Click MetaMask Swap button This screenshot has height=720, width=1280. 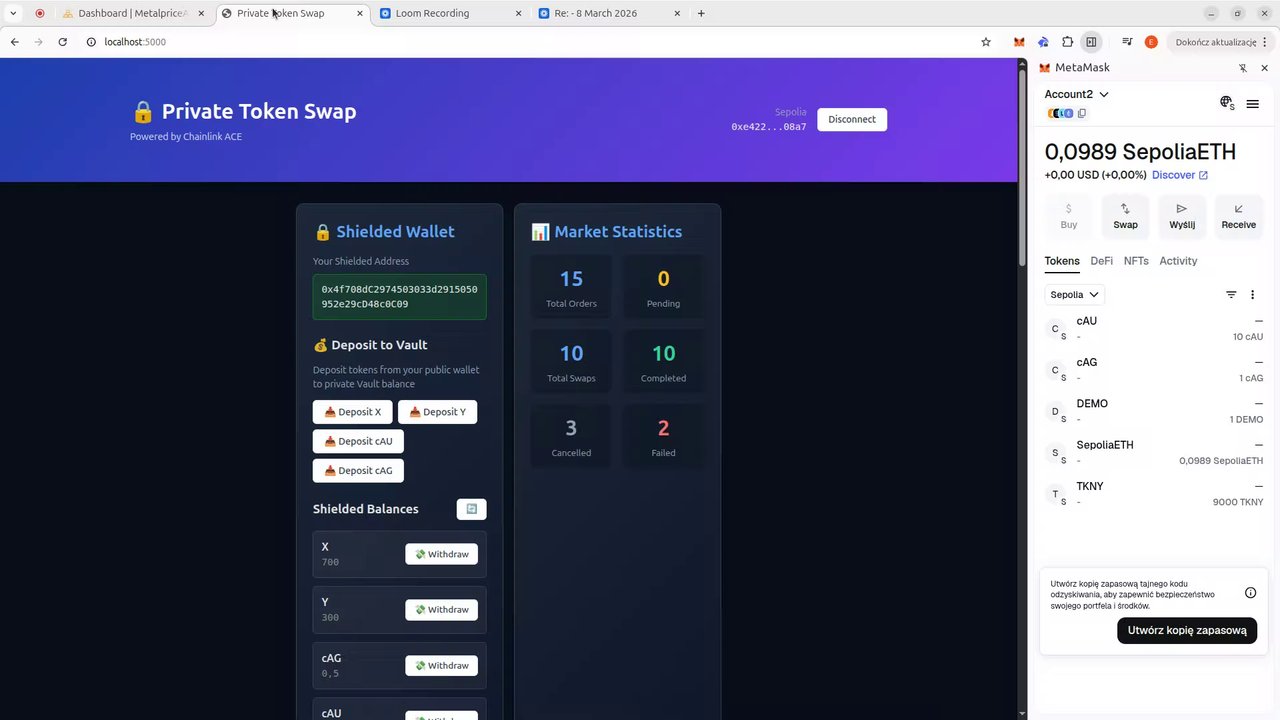coord(1125,215)
